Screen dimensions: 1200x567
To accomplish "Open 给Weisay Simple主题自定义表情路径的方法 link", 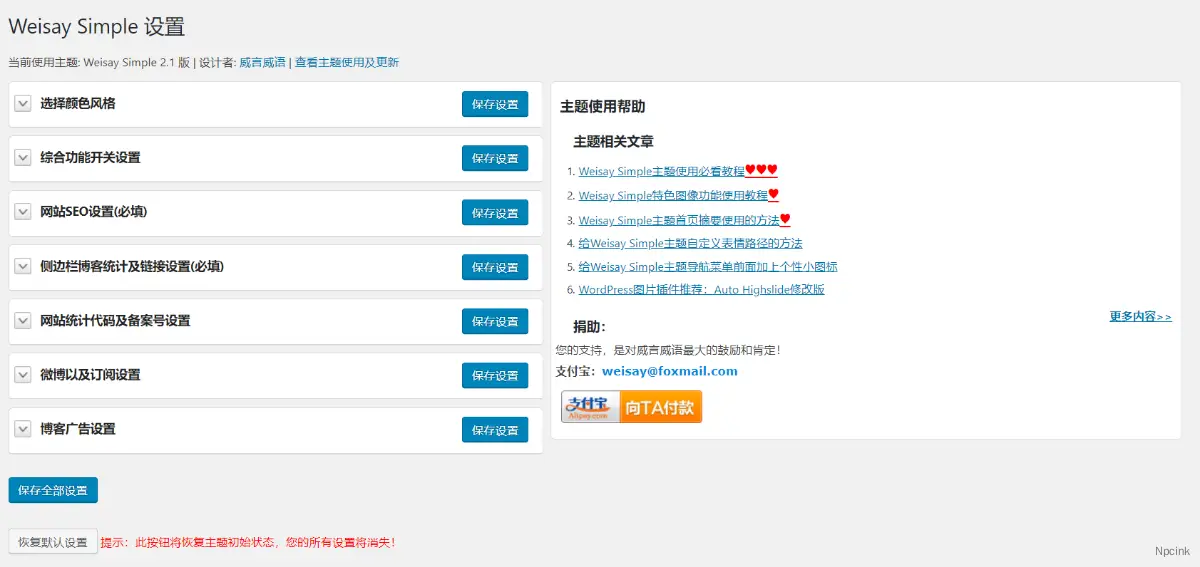I will (x=690, y=243).
